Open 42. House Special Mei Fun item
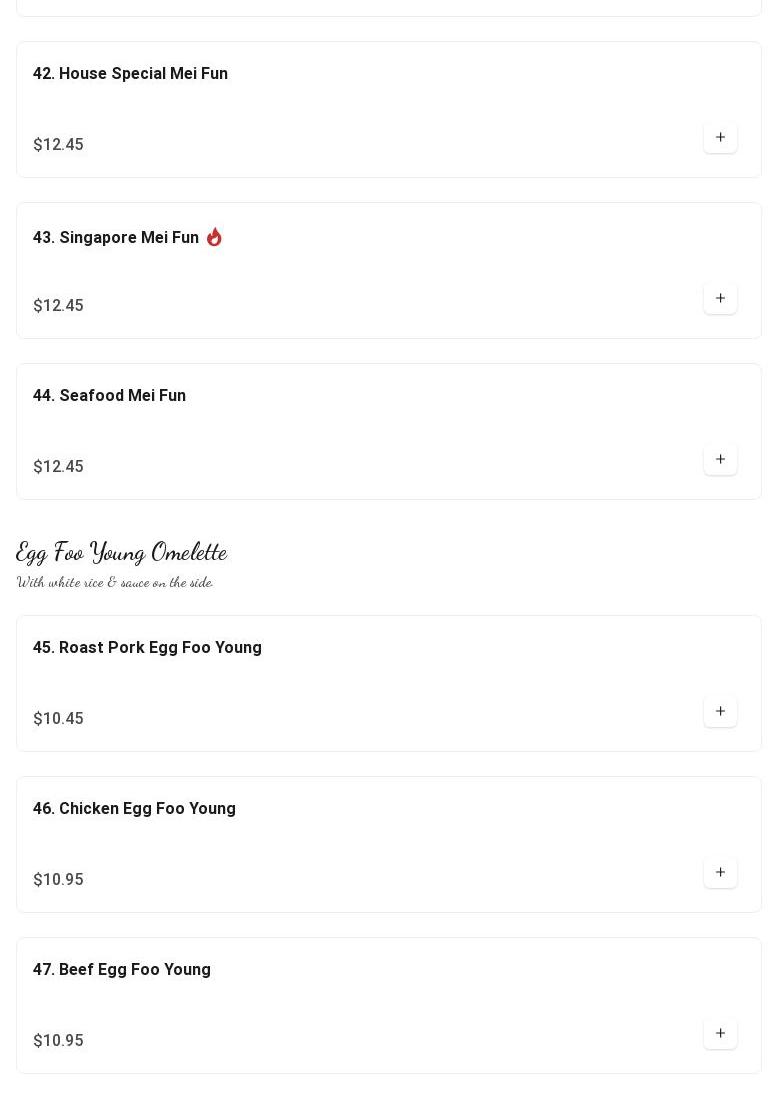 pyautogui.click(x=130, y=74)
